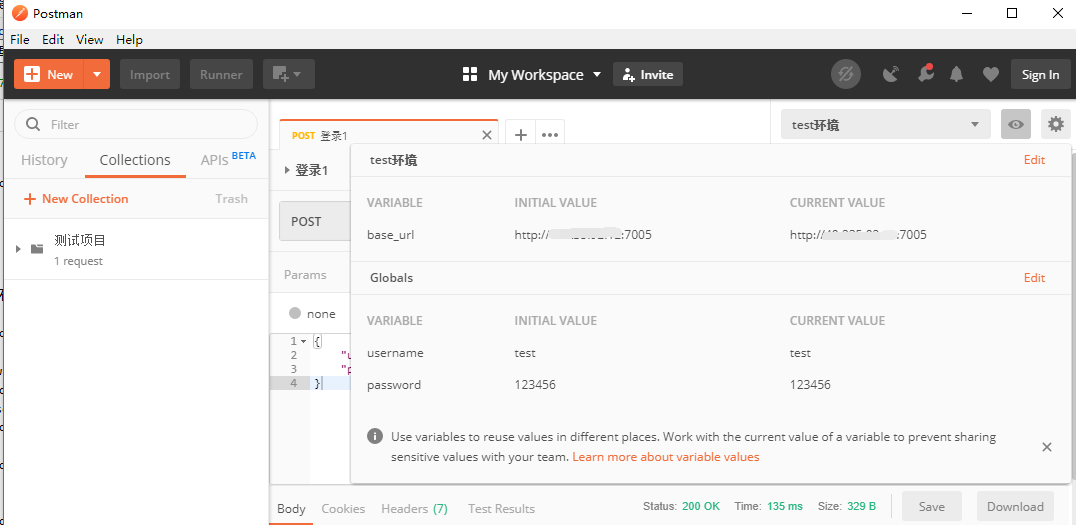The height and width of the screenshot is (525, 1076).
Task: Open the notifications bell icon
Action: click(x=957, y=74)
